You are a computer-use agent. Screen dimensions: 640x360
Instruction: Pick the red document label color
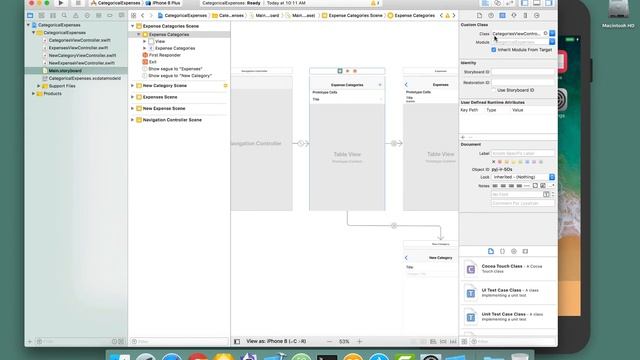click(x=500, y=162)
